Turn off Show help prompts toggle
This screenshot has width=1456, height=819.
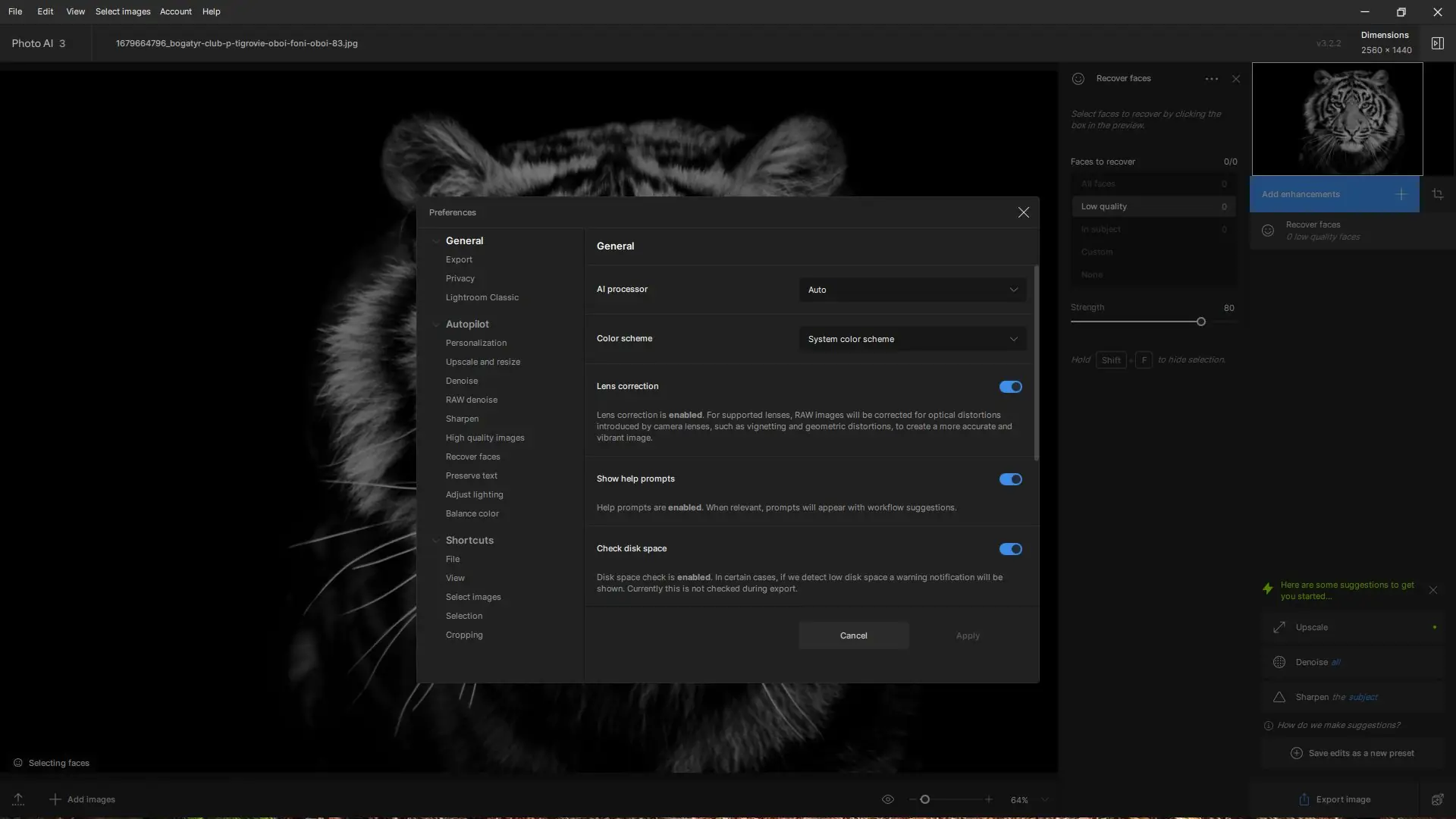click(1010, 479)
